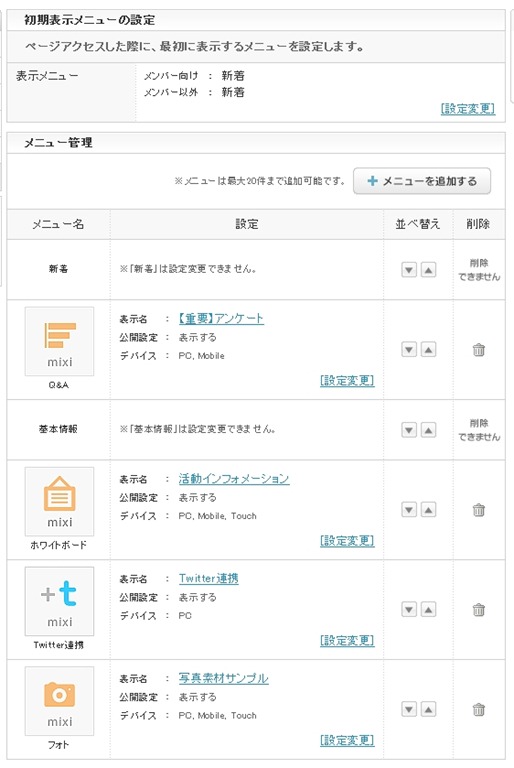Image resolution: width=514 pixels, height=768 pixels.
Task: Click メニューを追加する button
Action: 422,181
